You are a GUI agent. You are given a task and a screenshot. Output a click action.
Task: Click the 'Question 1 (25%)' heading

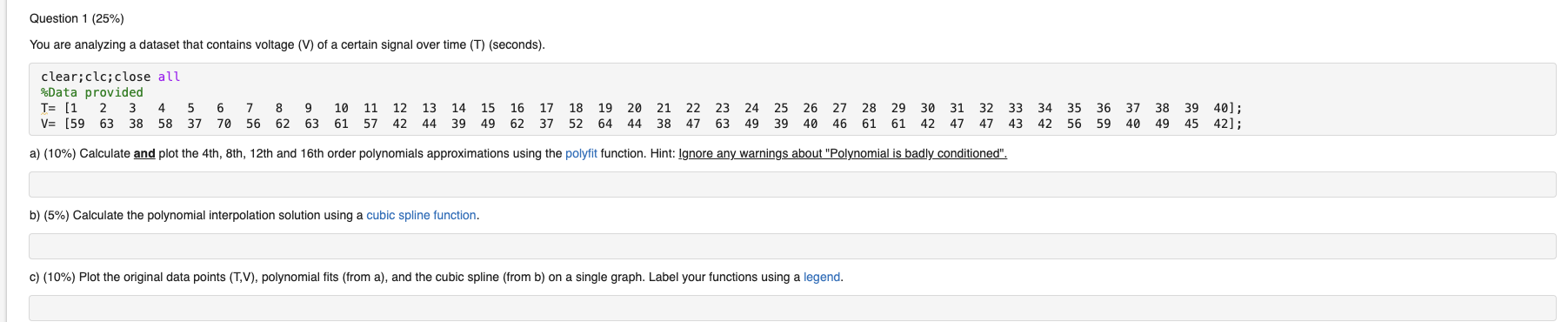pyautogui.click(x=77, y=18)
